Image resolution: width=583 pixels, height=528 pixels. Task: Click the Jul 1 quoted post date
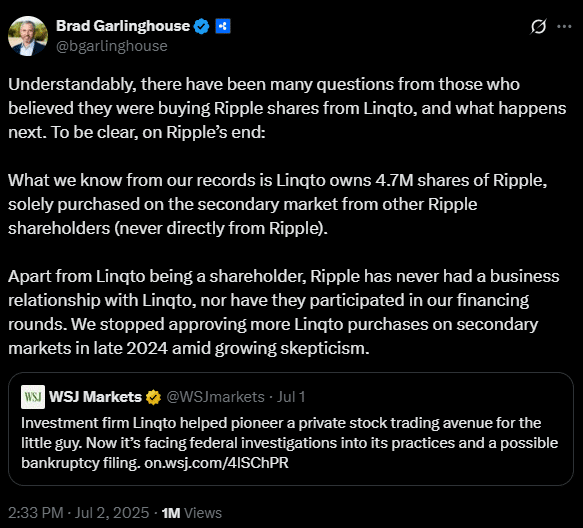(291, 397)
